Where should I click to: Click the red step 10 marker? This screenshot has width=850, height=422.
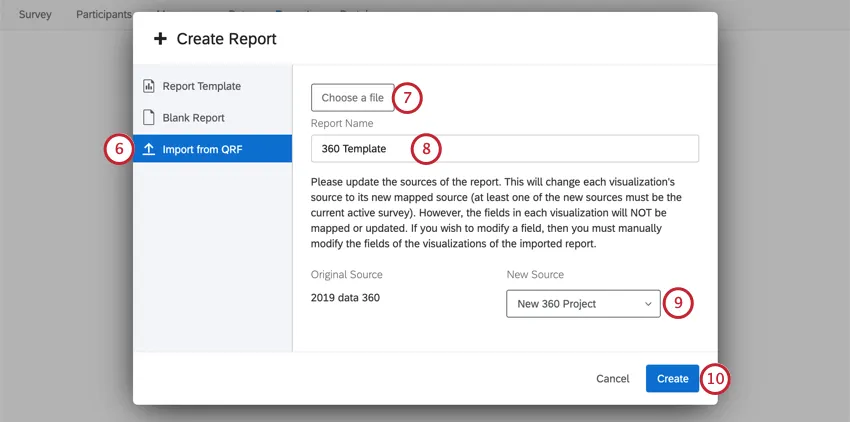[715, 378]
